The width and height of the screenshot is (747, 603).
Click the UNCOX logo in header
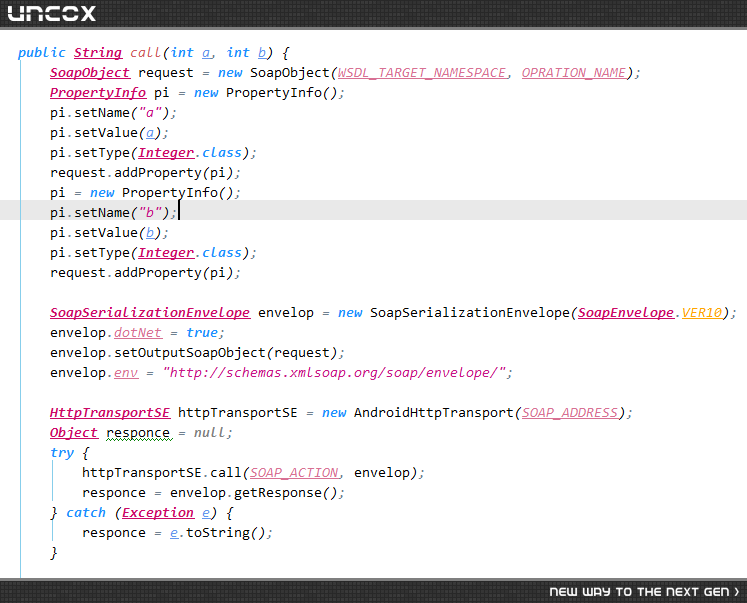51,13
